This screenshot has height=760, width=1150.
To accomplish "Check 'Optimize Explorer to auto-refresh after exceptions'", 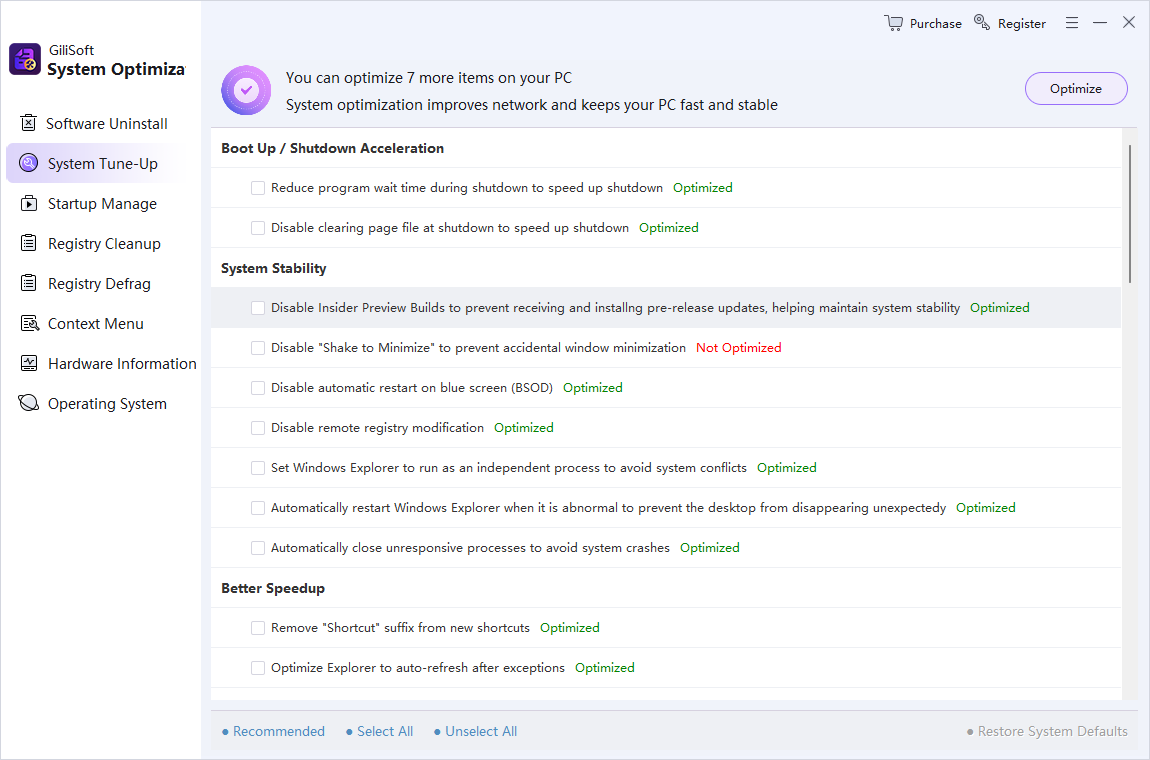I will click(258, 668).
